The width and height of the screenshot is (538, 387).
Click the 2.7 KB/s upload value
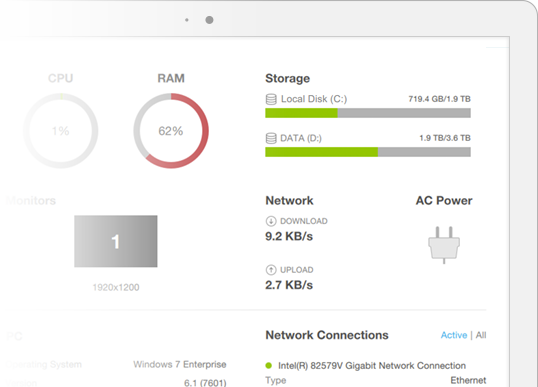[x=289, y=285]
